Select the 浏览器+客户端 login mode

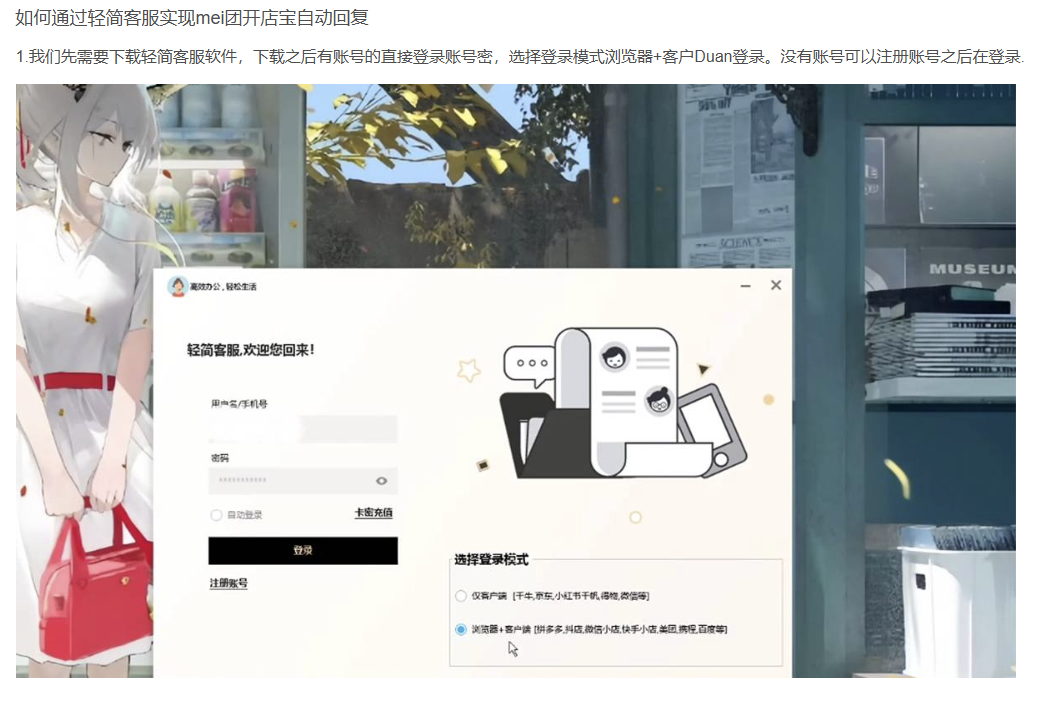point(461,630)
